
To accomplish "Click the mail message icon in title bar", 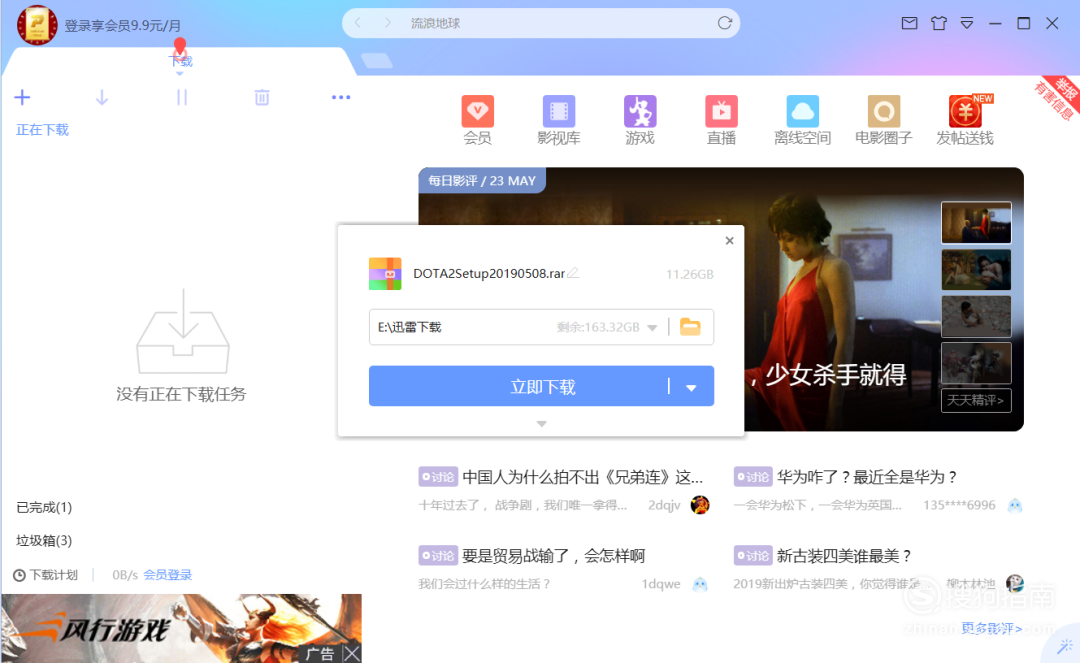I will point(909,23).
